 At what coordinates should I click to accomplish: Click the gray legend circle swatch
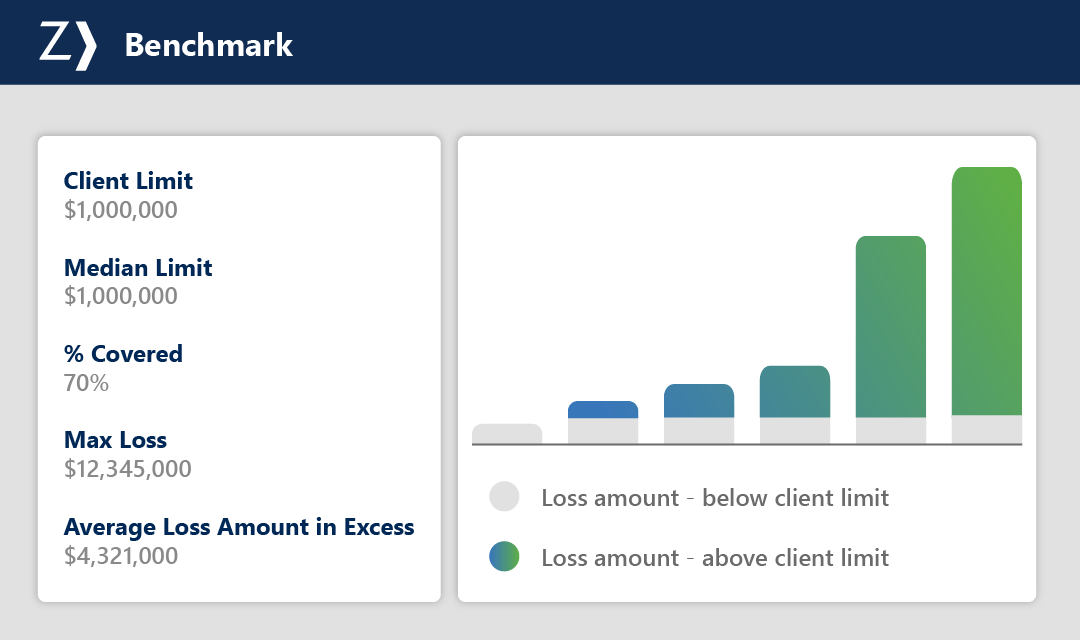tap(504, 497)
